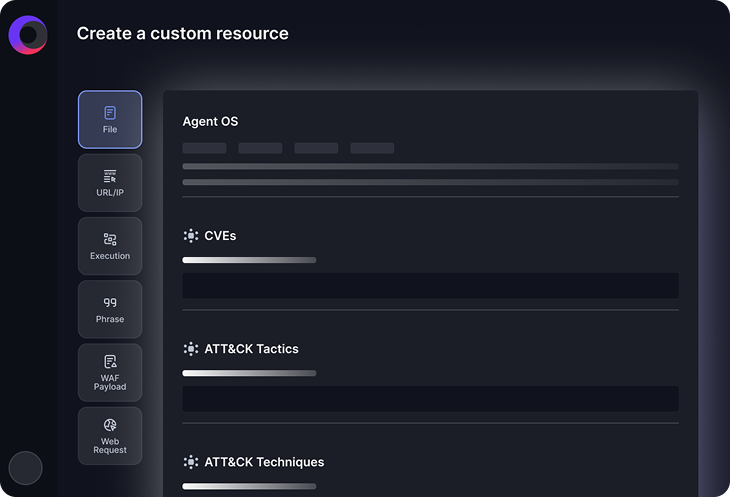
Task: Select the Phrase resource type
Action: [110, 309]
